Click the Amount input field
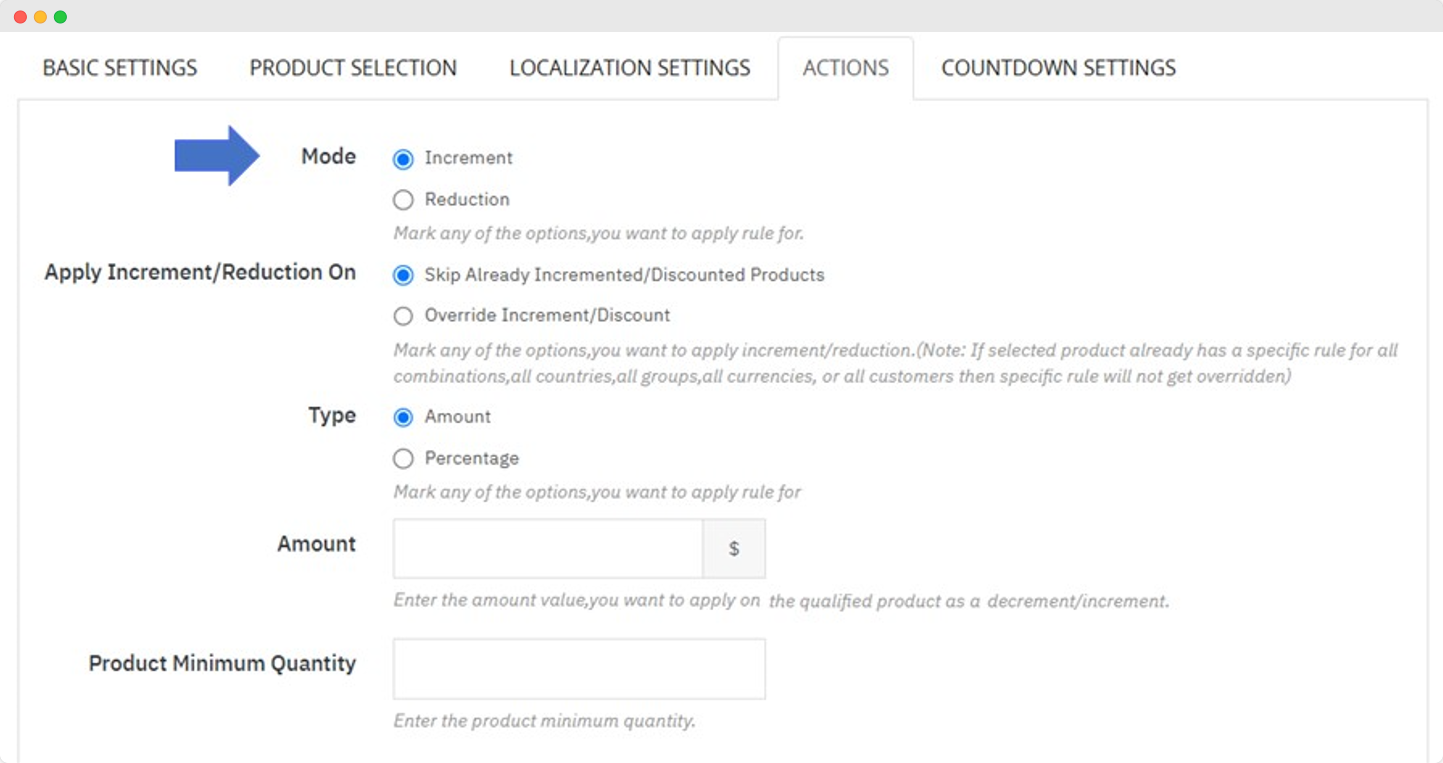This screenshot has height=763, width=1443. click(548, 548)
